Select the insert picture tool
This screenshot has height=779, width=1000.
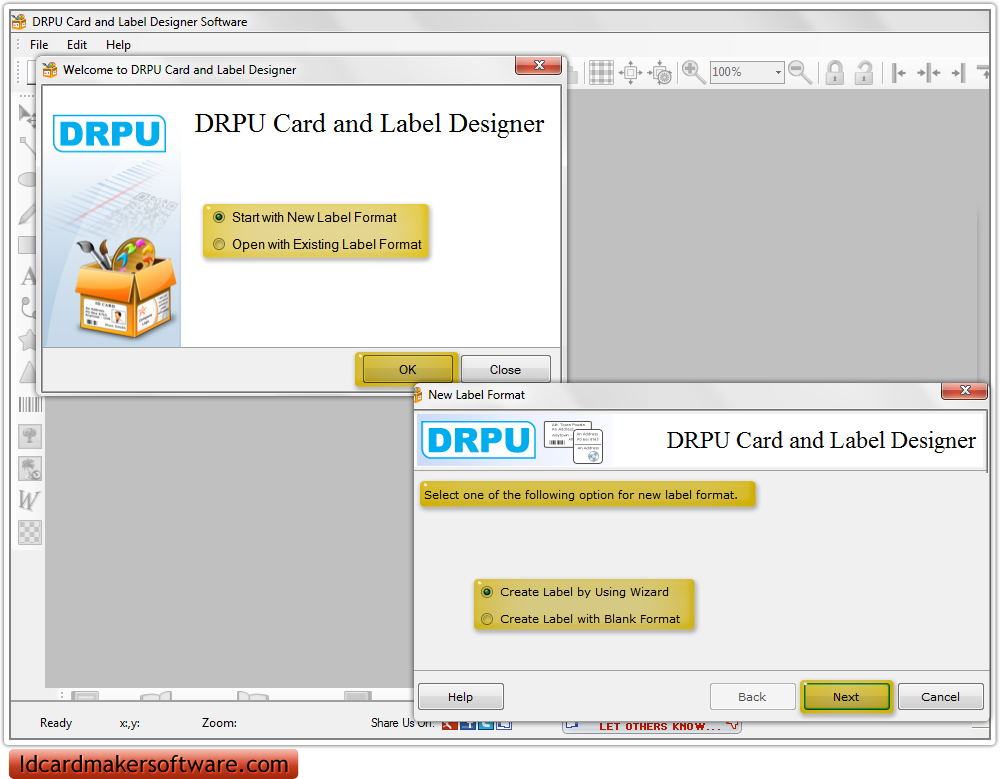[x=29, y=436]
